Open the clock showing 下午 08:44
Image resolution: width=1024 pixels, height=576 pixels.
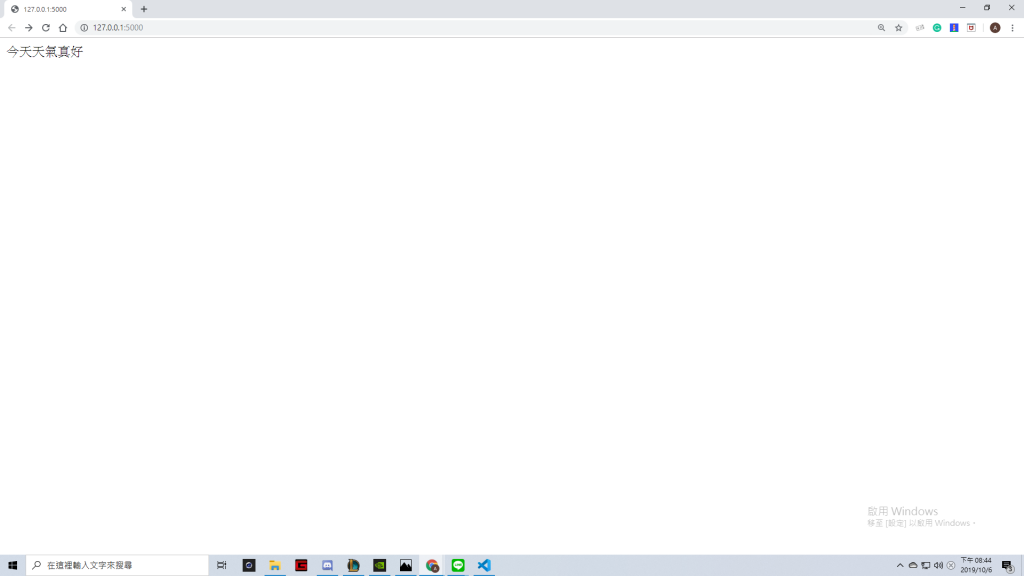coord(976,565)
